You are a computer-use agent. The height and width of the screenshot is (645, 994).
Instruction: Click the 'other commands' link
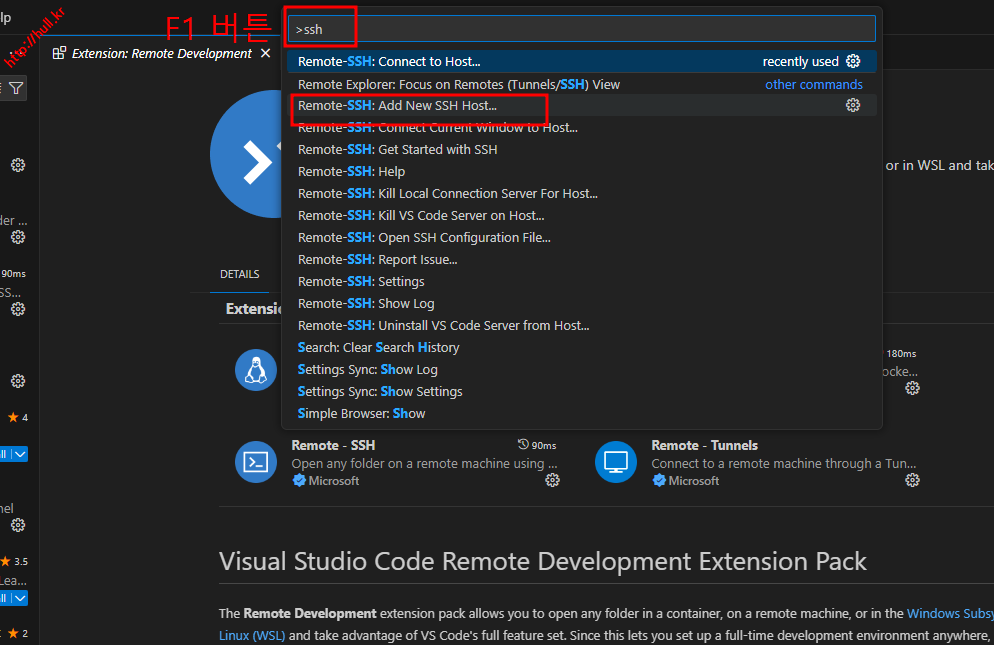(813, 85)
